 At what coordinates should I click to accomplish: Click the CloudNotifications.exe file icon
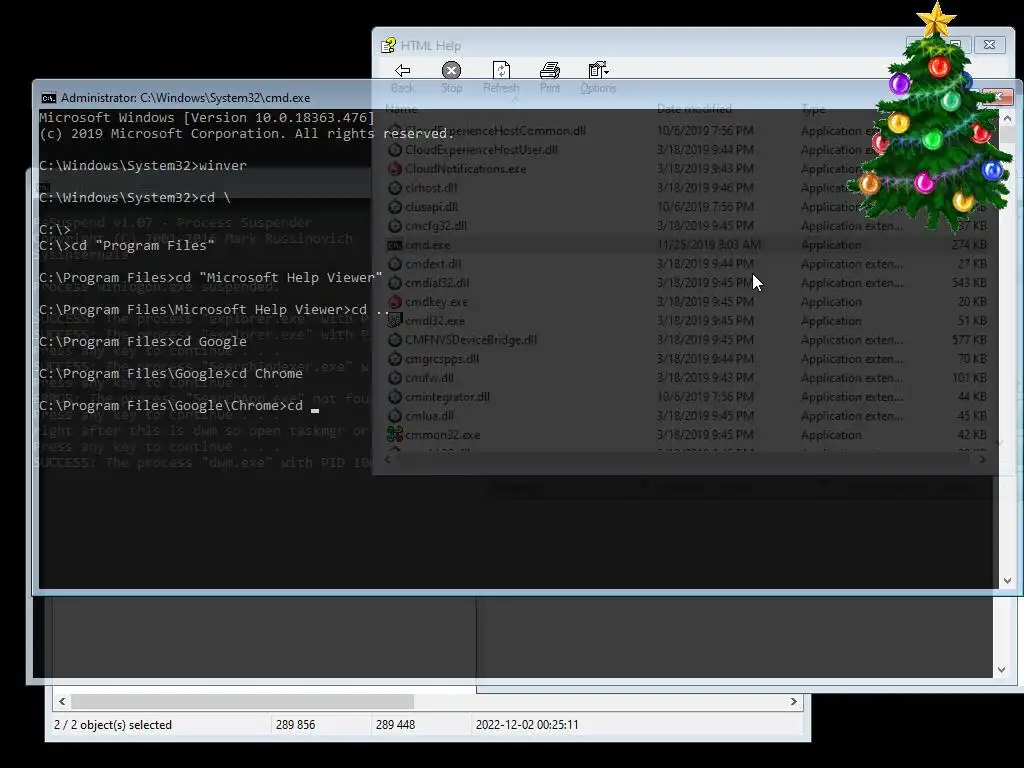(394, 168)
